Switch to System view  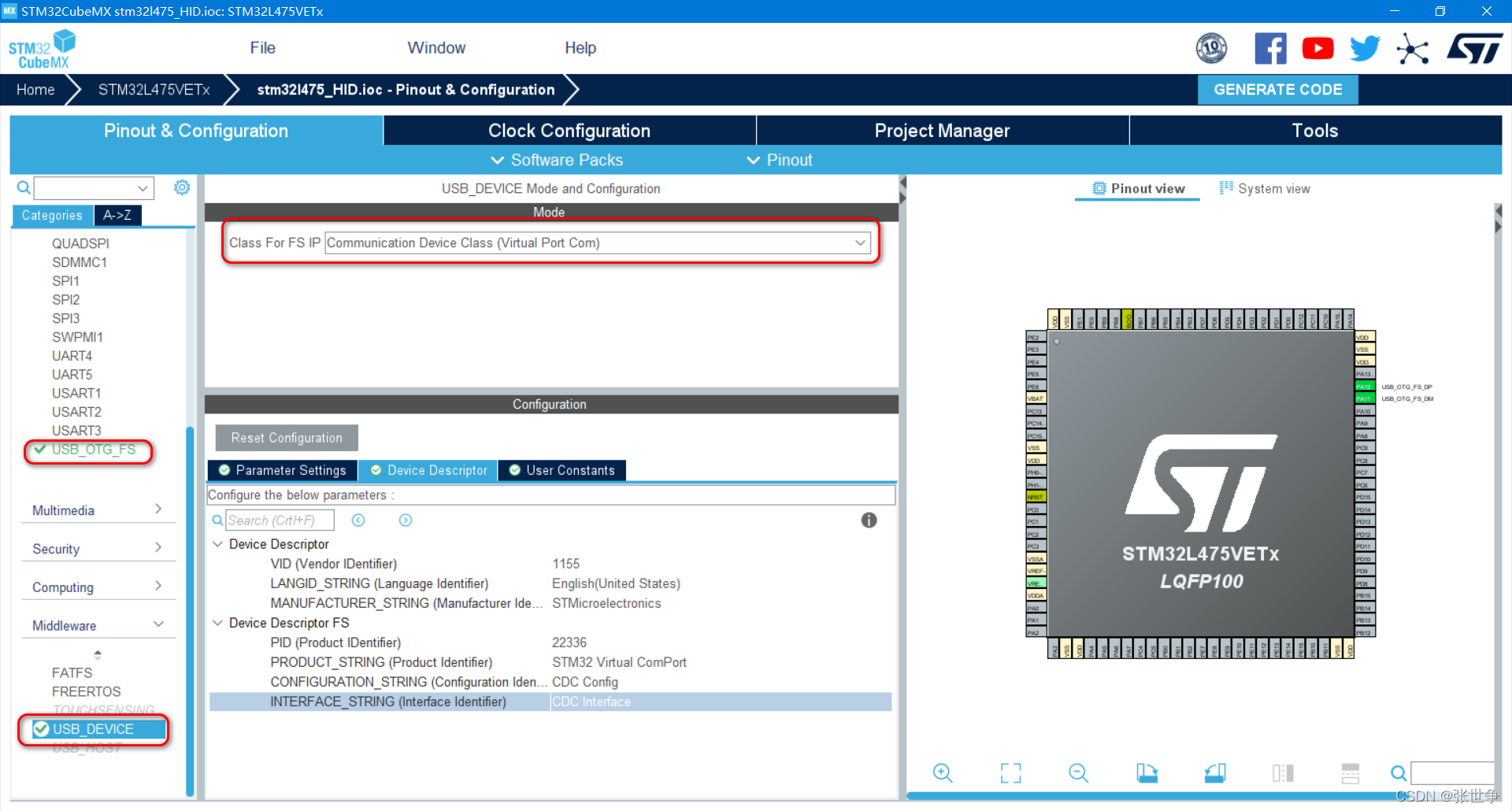1265,189
